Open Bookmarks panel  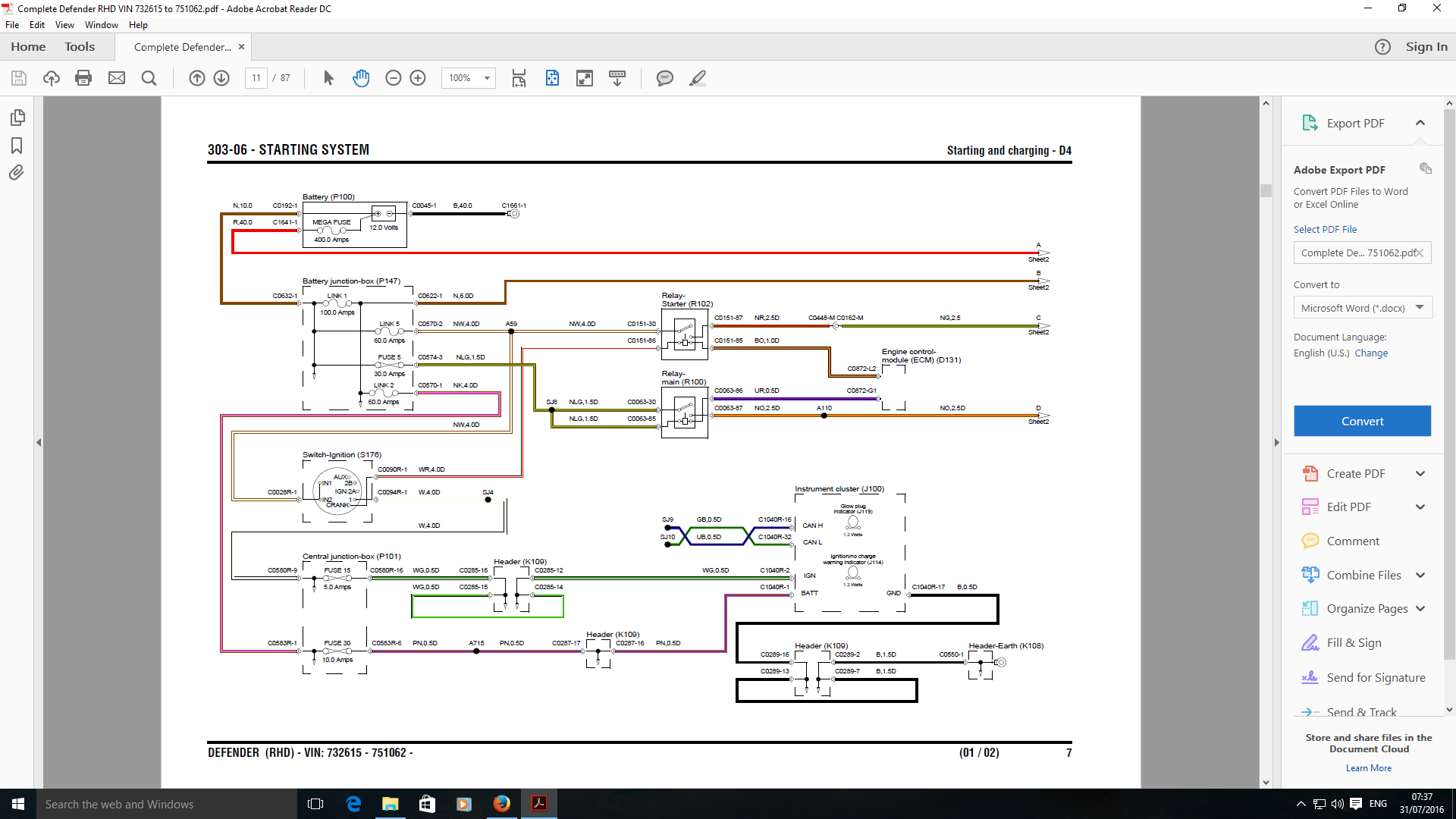tap(17, 146)
